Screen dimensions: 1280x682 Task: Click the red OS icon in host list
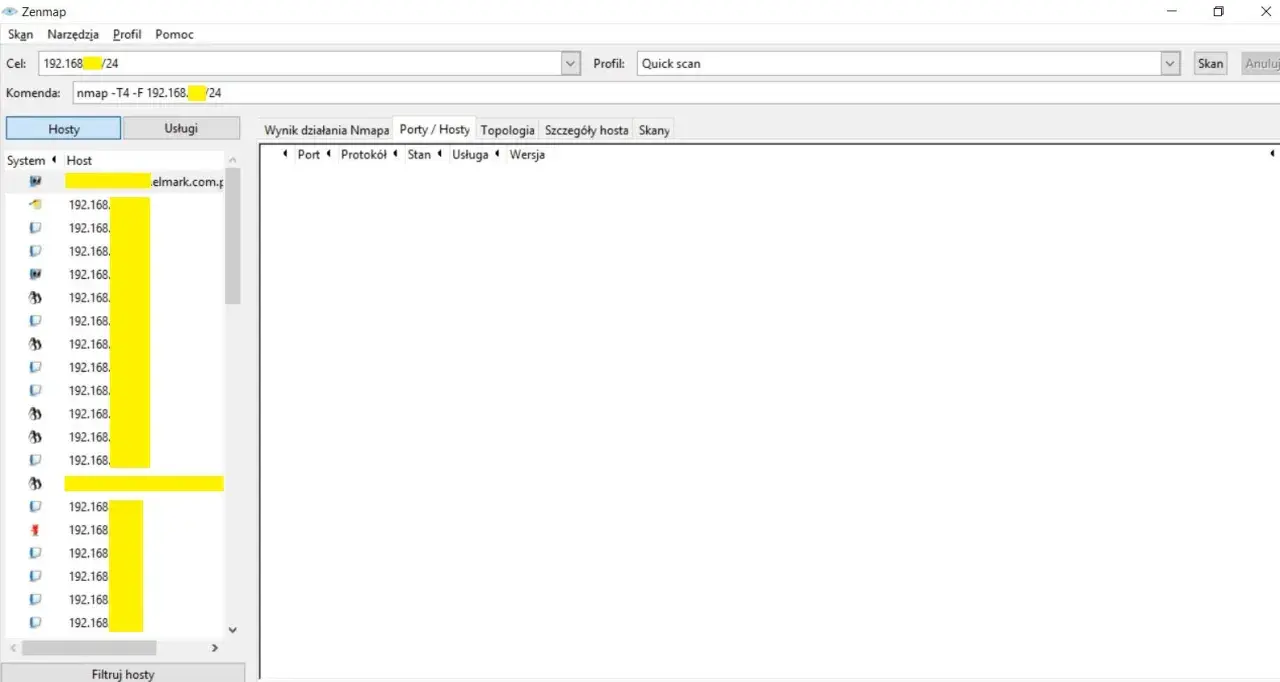(x=35, y=530)
